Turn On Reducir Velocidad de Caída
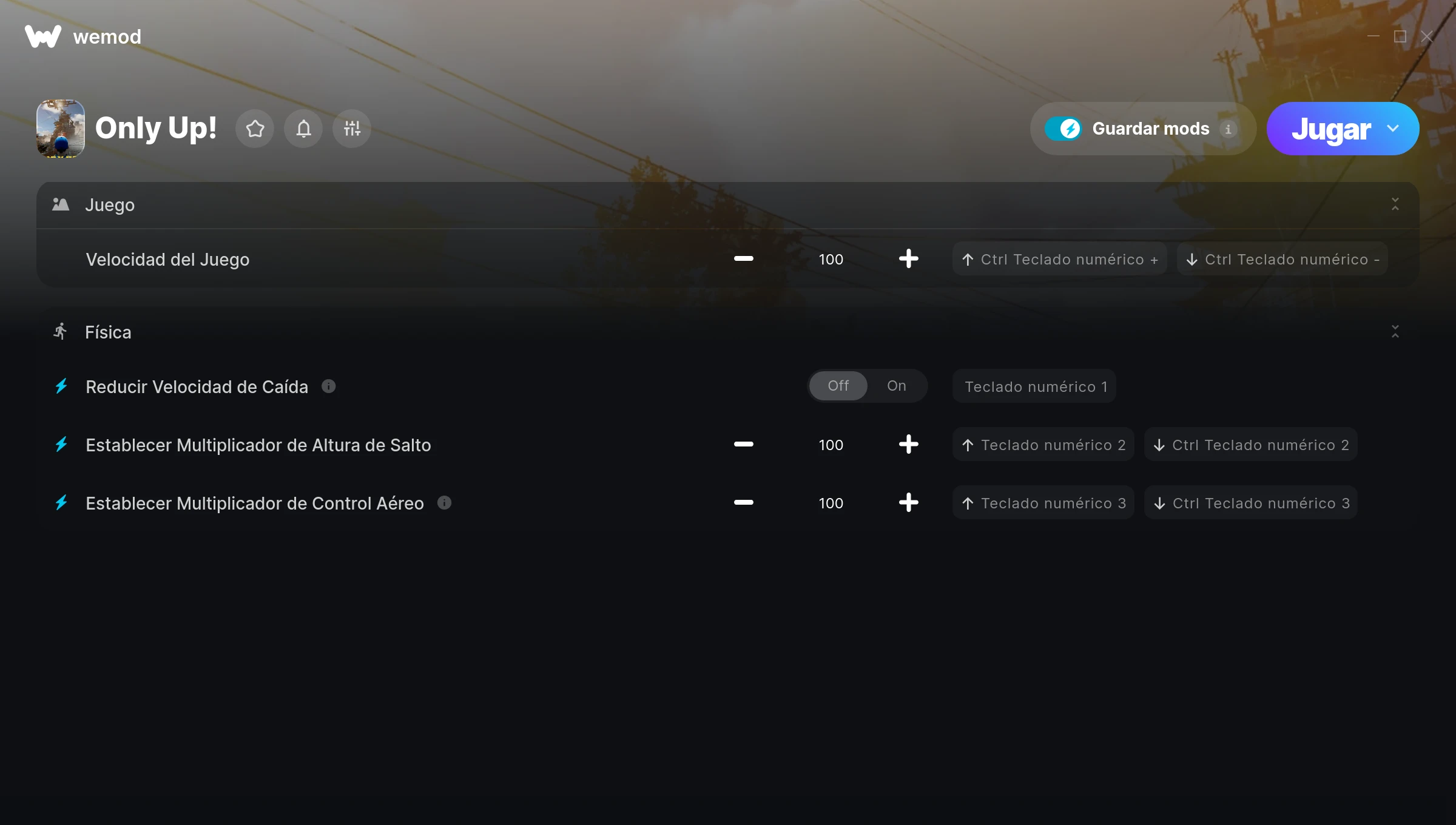 point(897,386)
